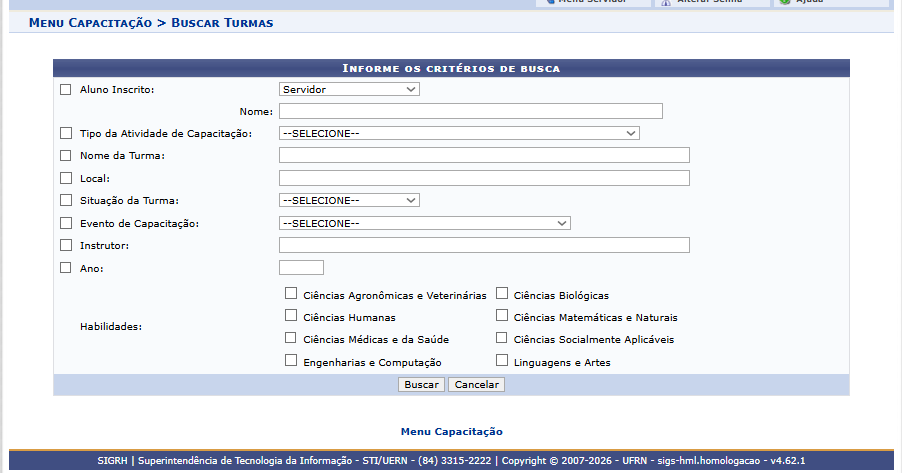Tick the Ciências Biológicas checkbox
Viewport: 902px width, 473px height.
point(502,293)
